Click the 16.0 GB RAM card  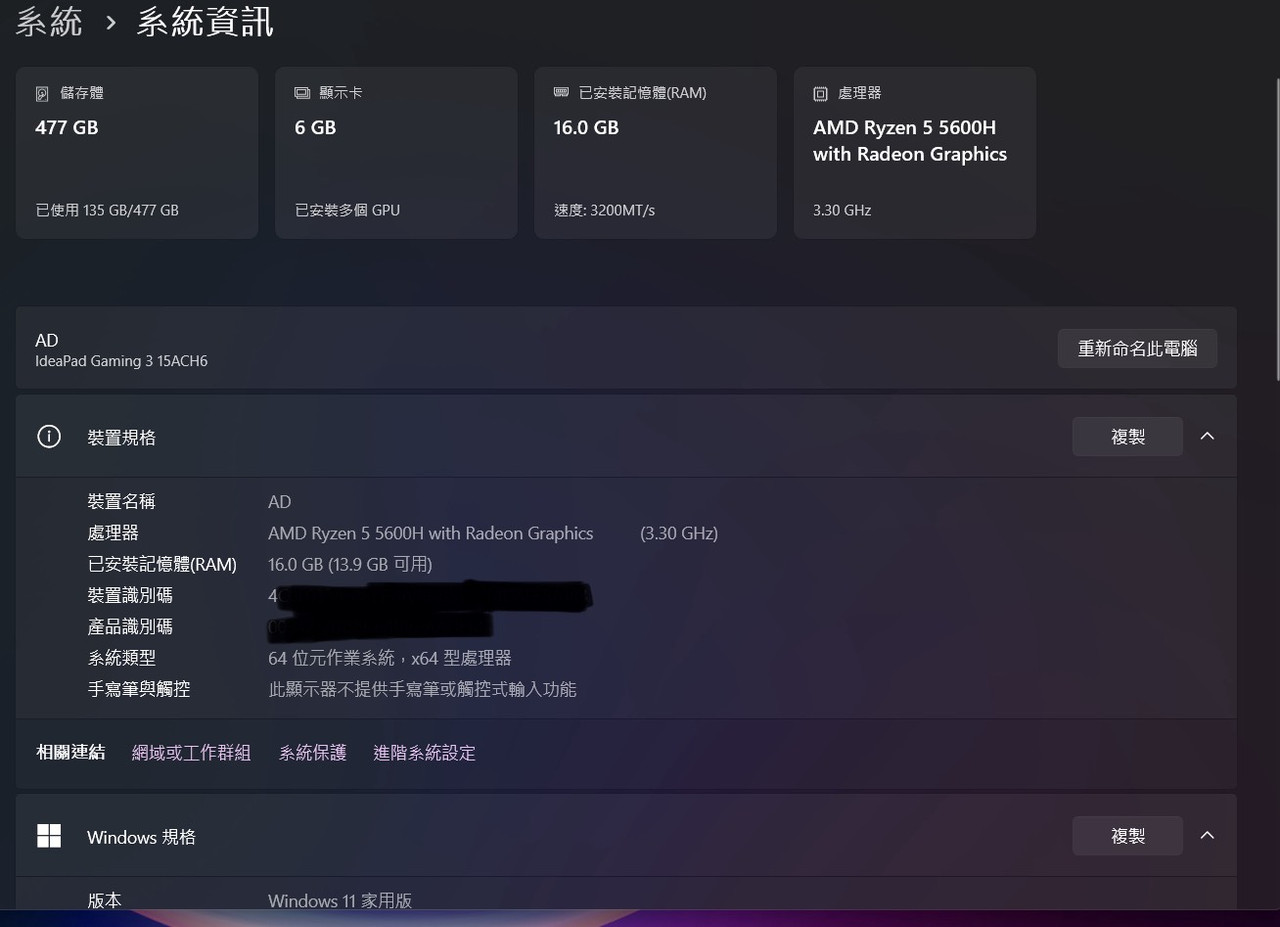click(655, 152)
